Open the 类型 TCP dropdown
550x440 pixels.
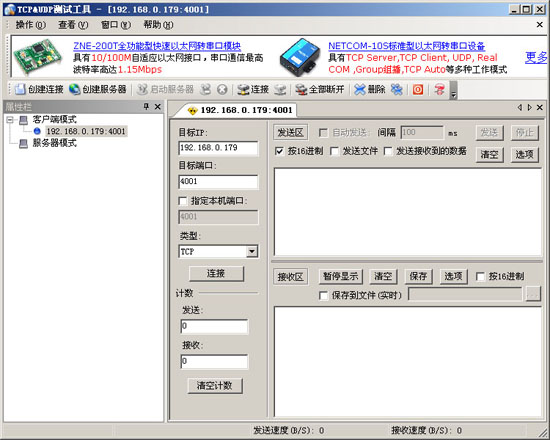252,252
